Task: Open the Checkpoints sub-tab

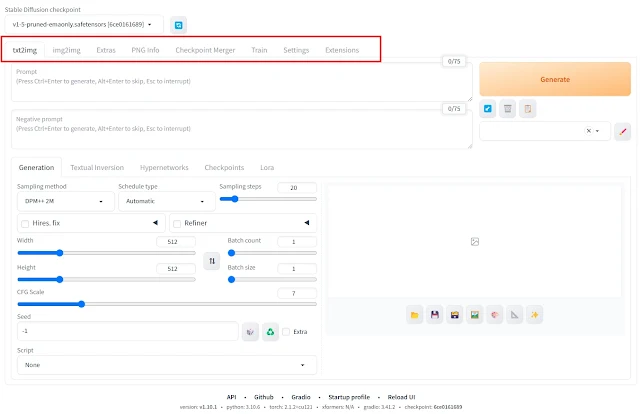Action: point(224,168)
